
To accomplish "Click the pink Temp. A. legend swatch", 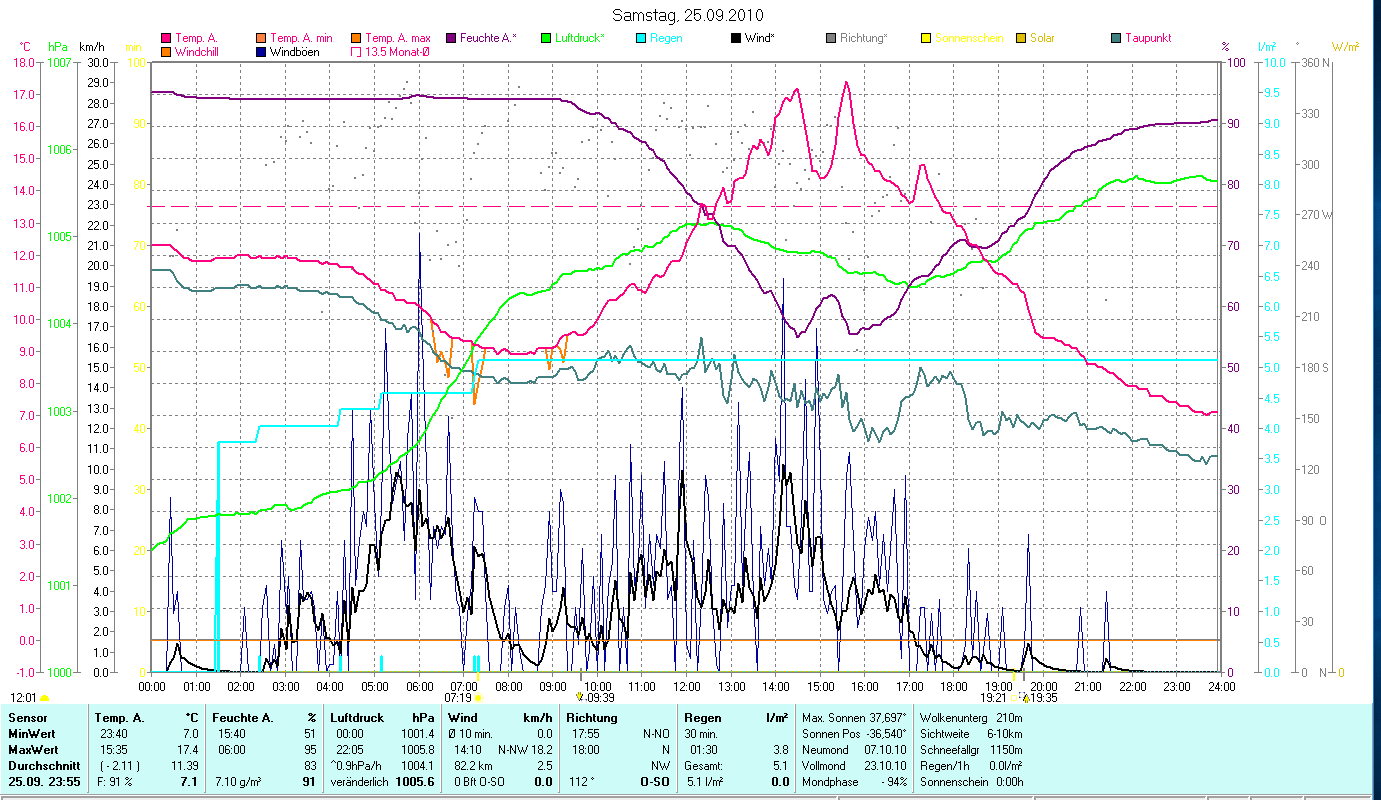I will click(x=166, y=38).
